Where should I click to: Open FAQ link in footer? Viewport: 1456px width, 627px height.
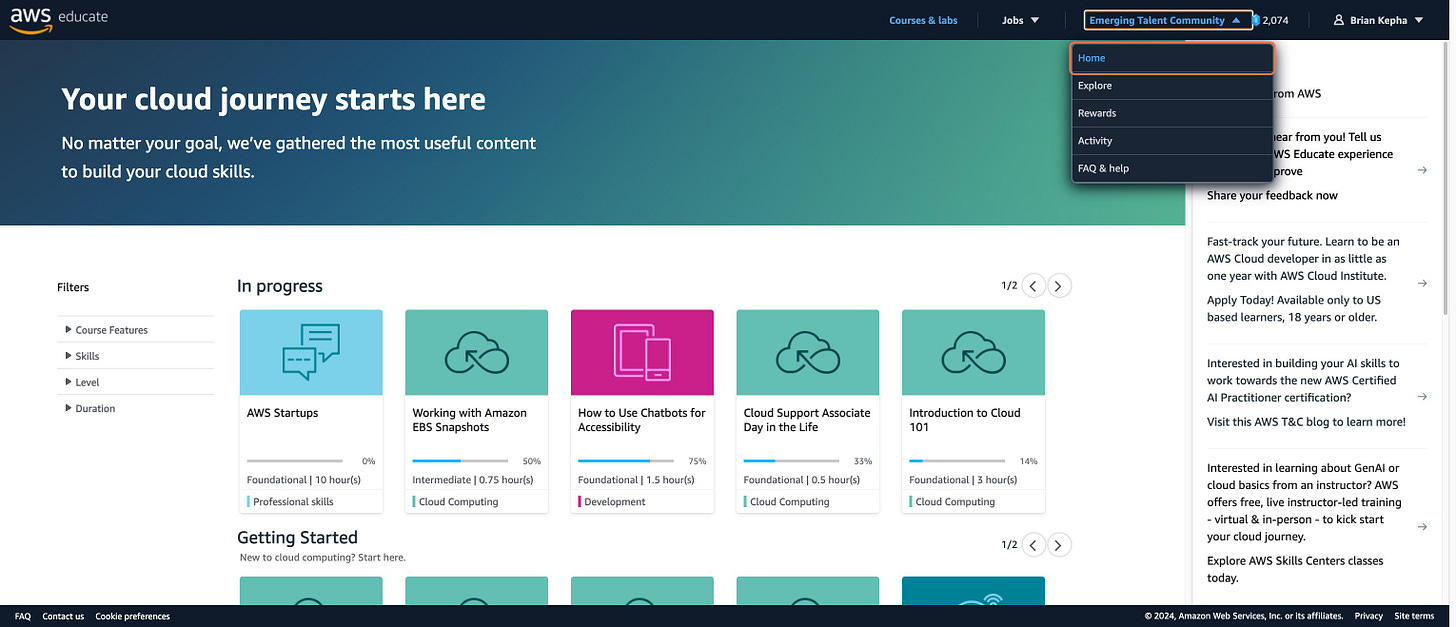pyautogui.click(x=23, y=616)
